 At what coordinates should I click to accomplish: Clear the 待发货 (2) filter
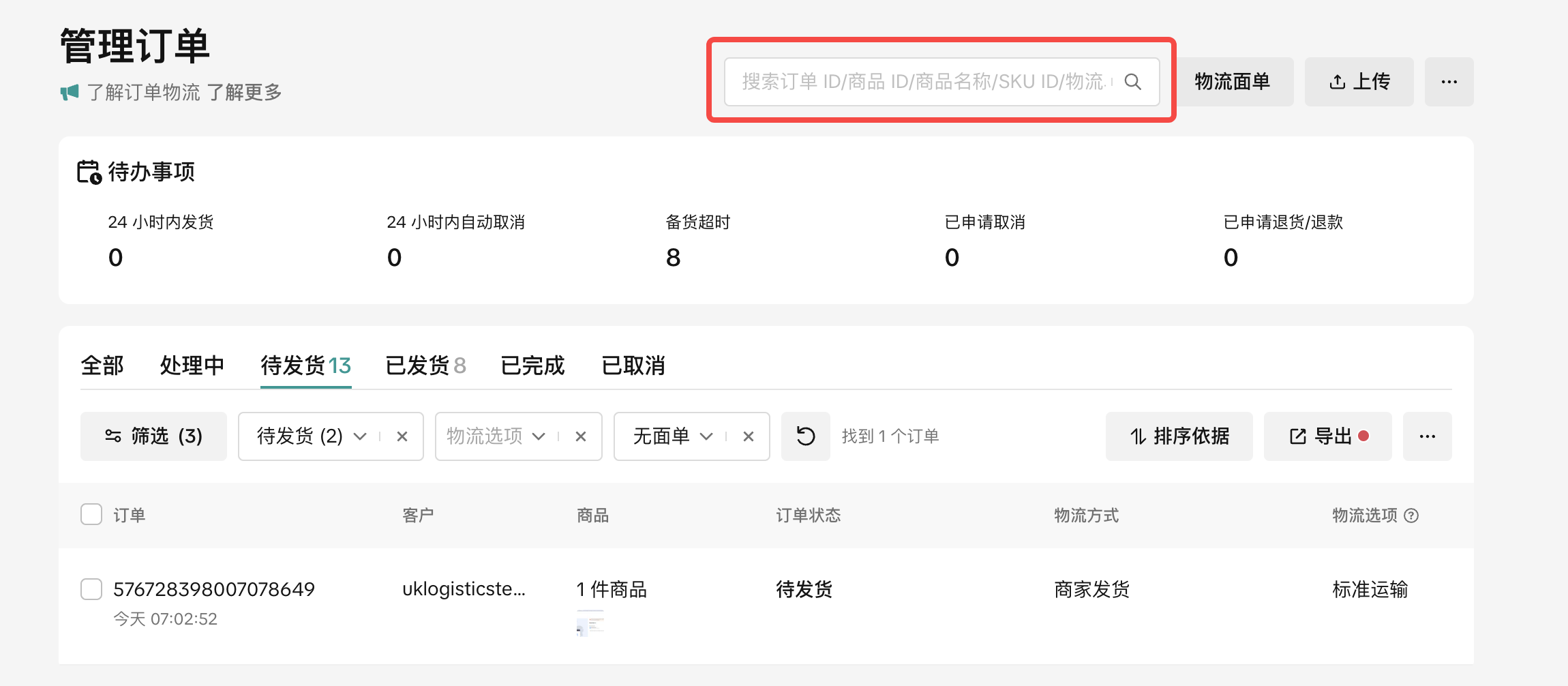tap(402, 436)
